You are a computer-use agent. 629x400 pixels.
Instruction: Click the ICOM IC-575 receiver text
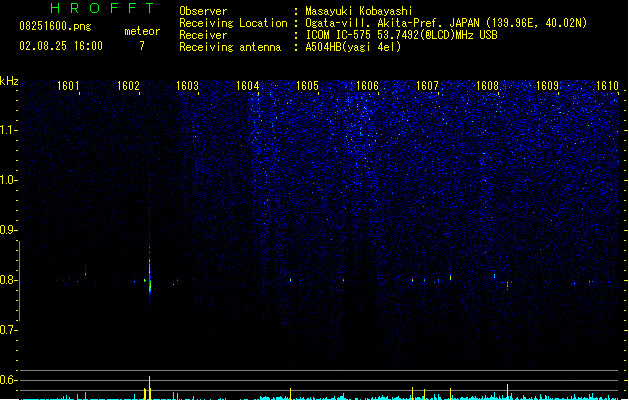(401, 35)
